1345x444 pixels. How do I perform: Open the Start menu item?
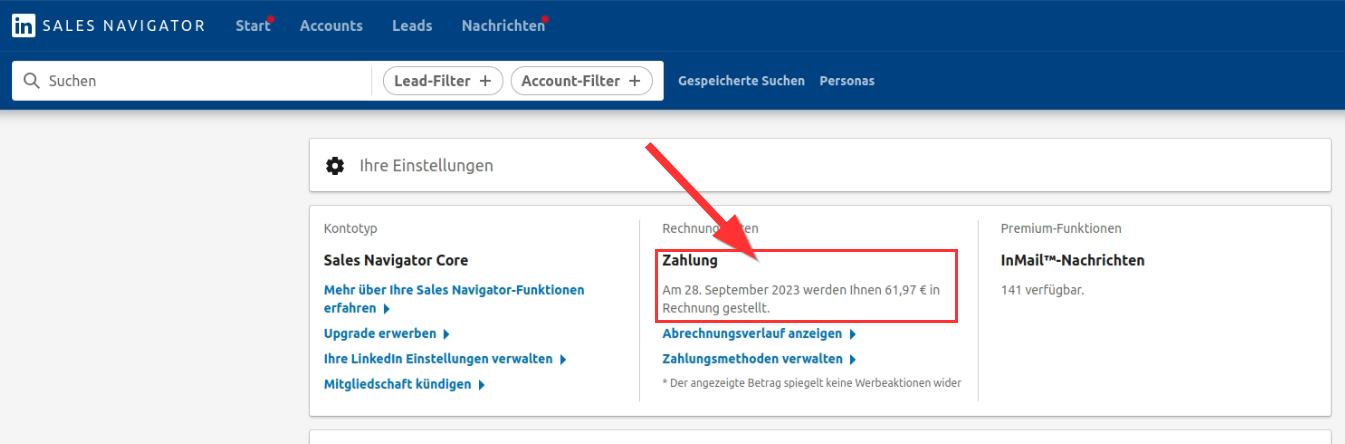click(x=253, y=26)
